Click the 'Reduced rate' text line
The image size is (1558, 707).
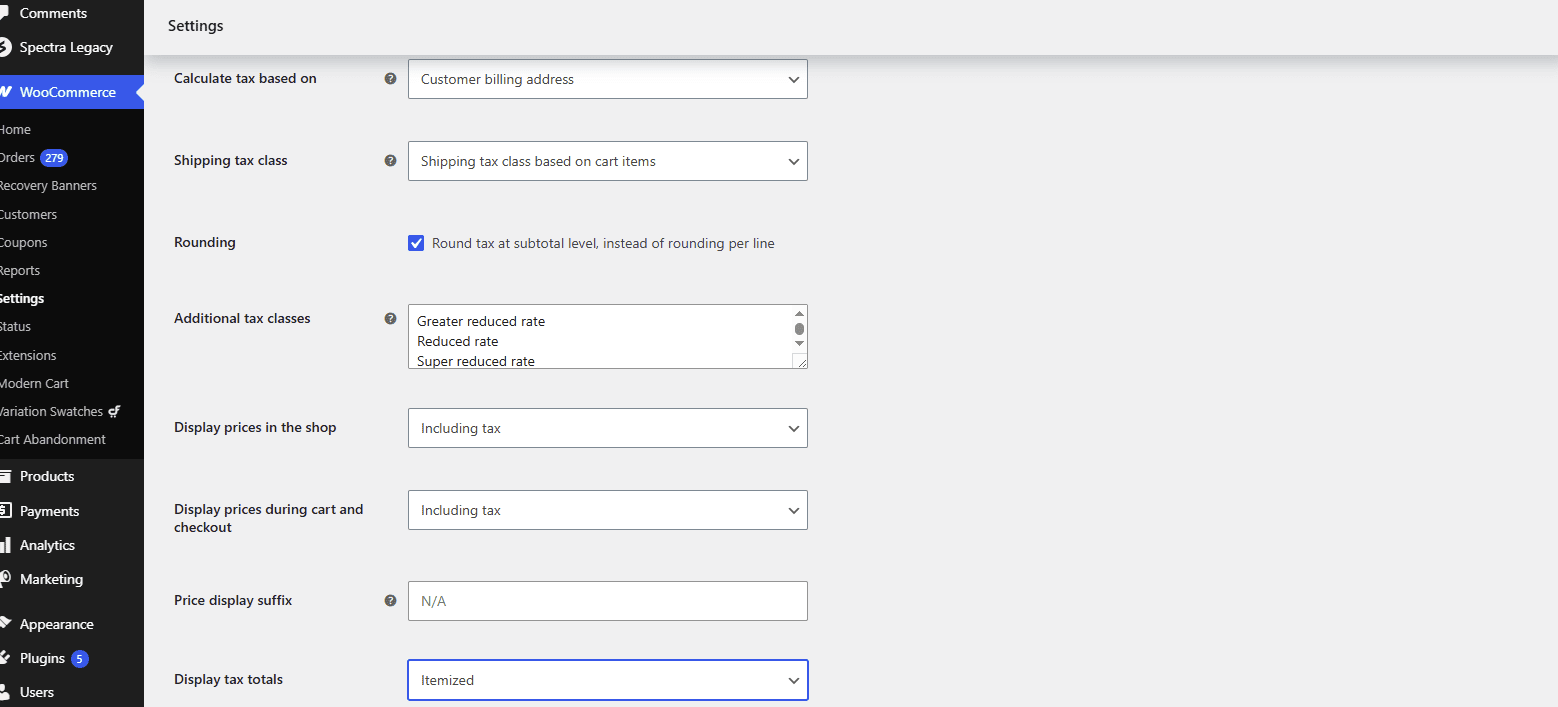coord(457,342)
